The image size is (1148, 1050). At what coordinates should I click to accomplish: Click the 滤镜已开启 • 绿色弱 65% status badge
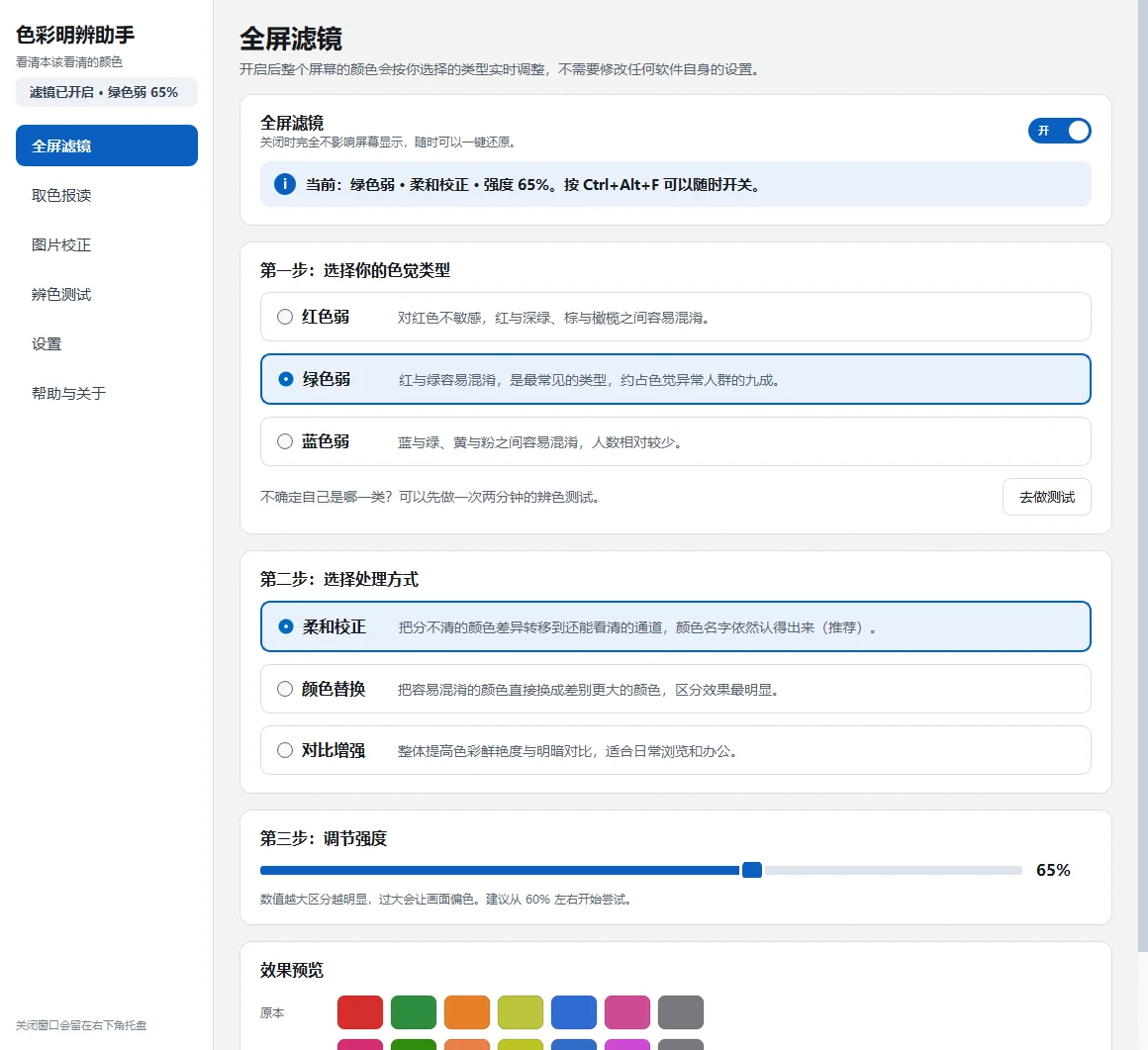point(107,92)
